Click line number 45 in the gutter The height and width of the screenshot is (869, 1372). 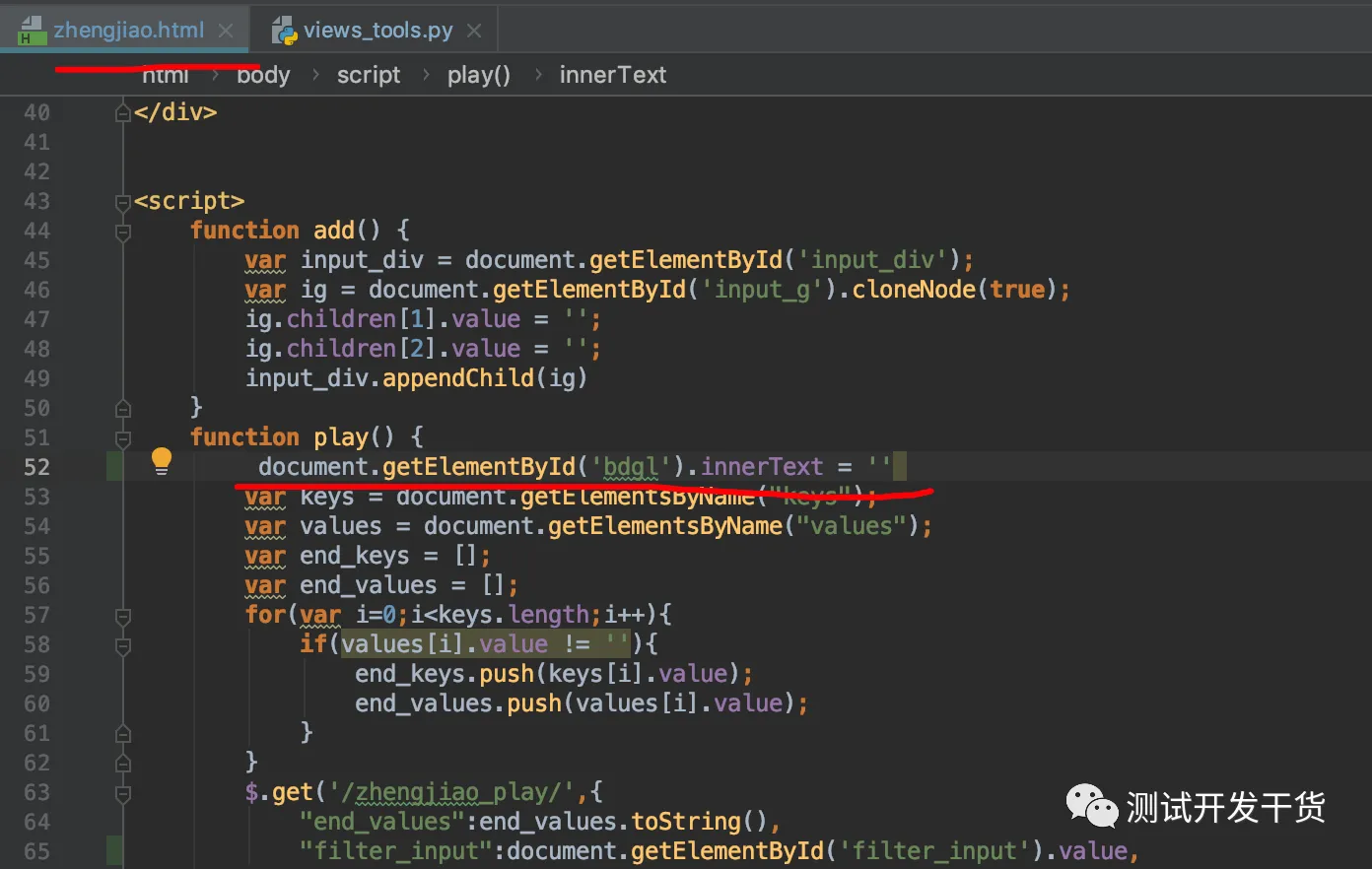(36, 260)
